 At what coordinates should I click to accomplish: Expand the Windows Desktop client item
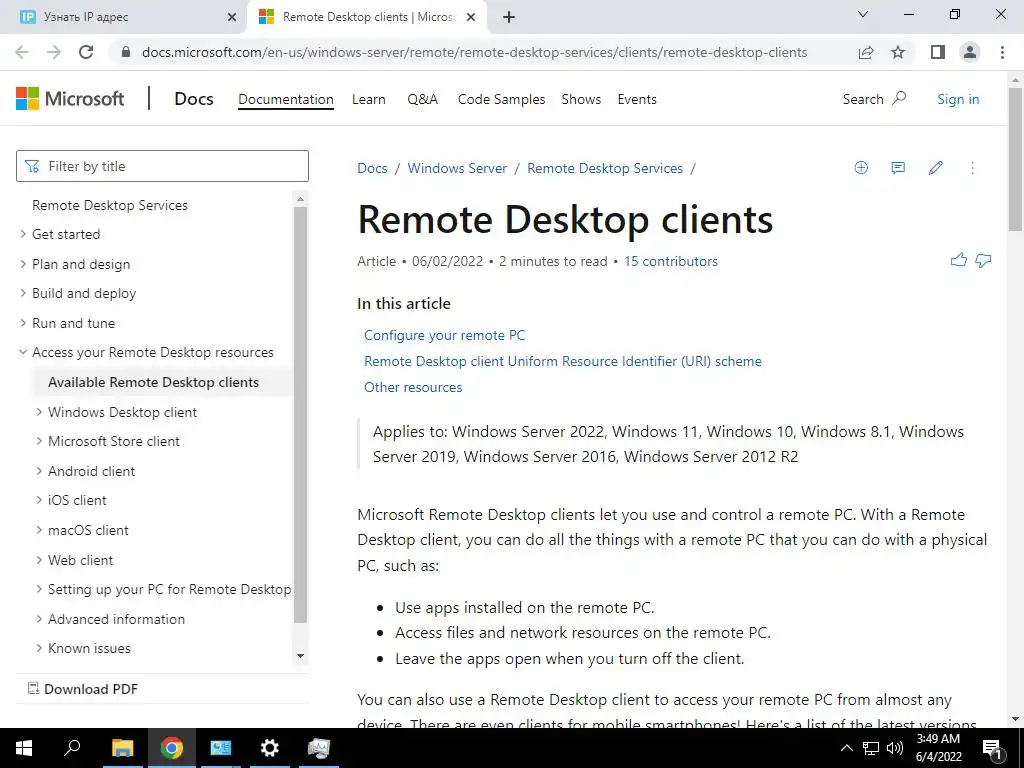pos(39,412)
